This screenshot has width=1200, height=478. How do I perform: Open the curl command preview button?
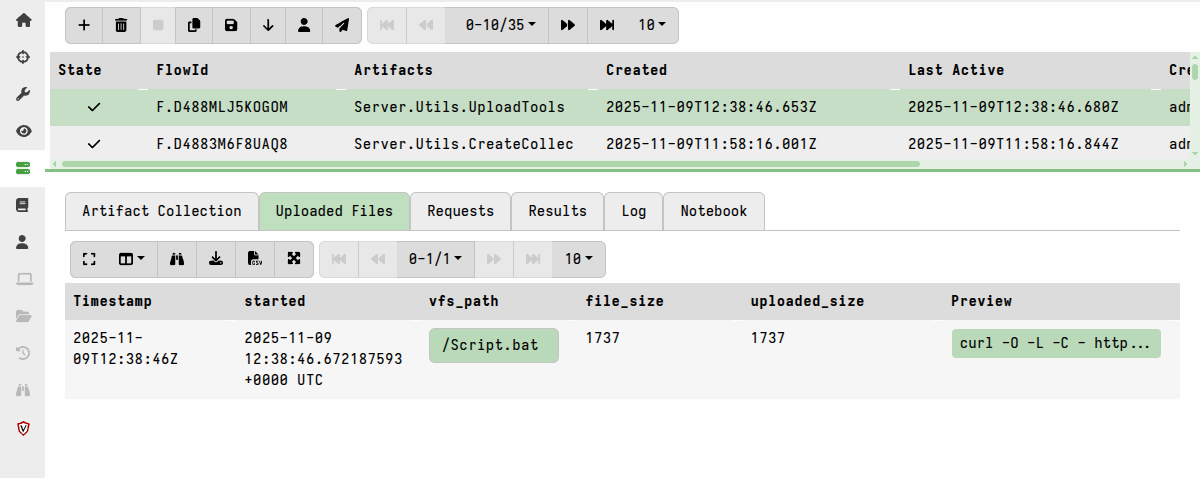pos(1055,343)
